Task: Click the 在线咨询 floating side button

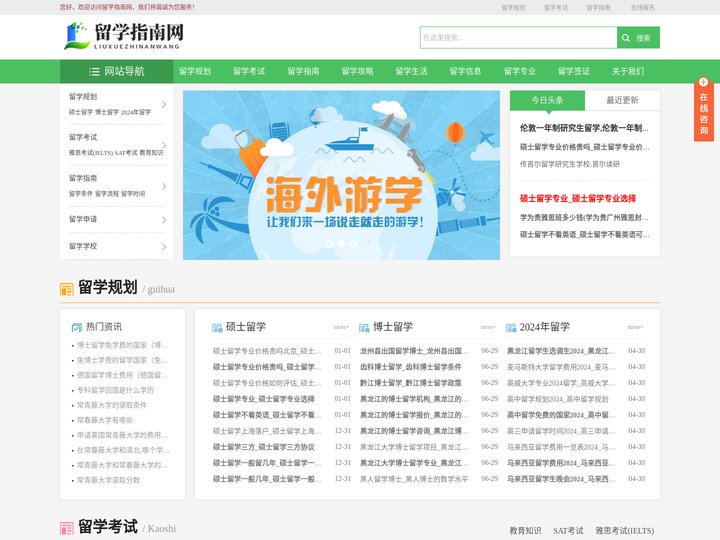Action: click(703, 113)
